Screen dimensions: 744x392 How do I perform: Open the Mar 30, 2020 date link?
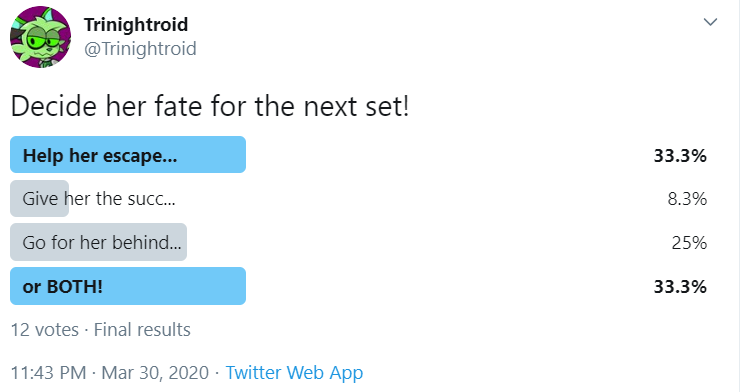155,373
